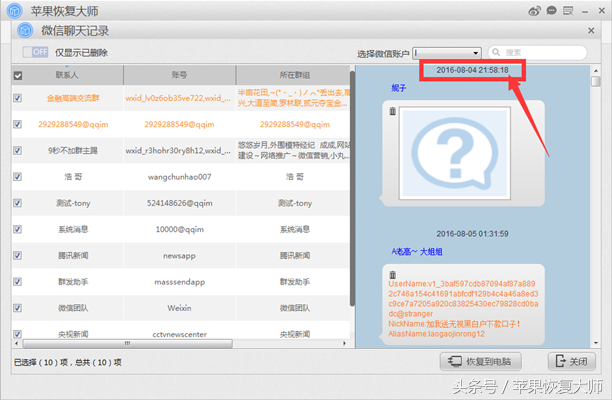Open the Weibo icon in title bar
Viewport: 612px width, 400px height.
tap(534, 11)
